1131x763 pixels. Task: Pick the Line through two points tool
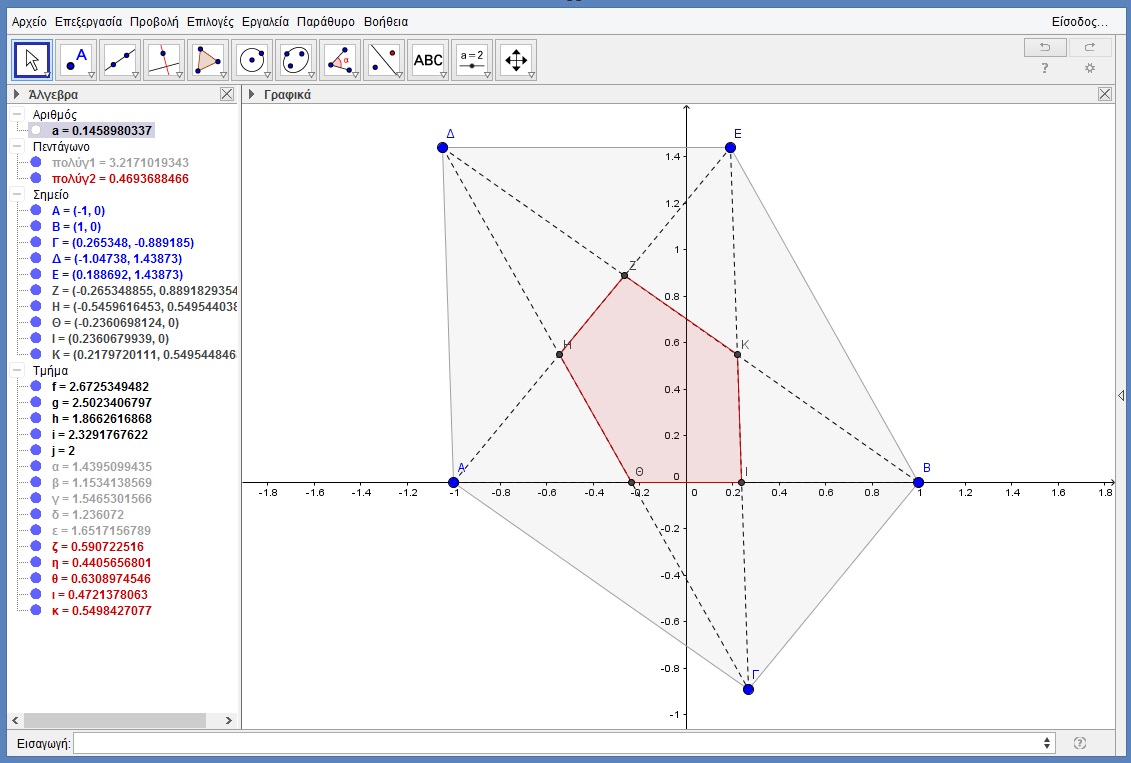121,60
